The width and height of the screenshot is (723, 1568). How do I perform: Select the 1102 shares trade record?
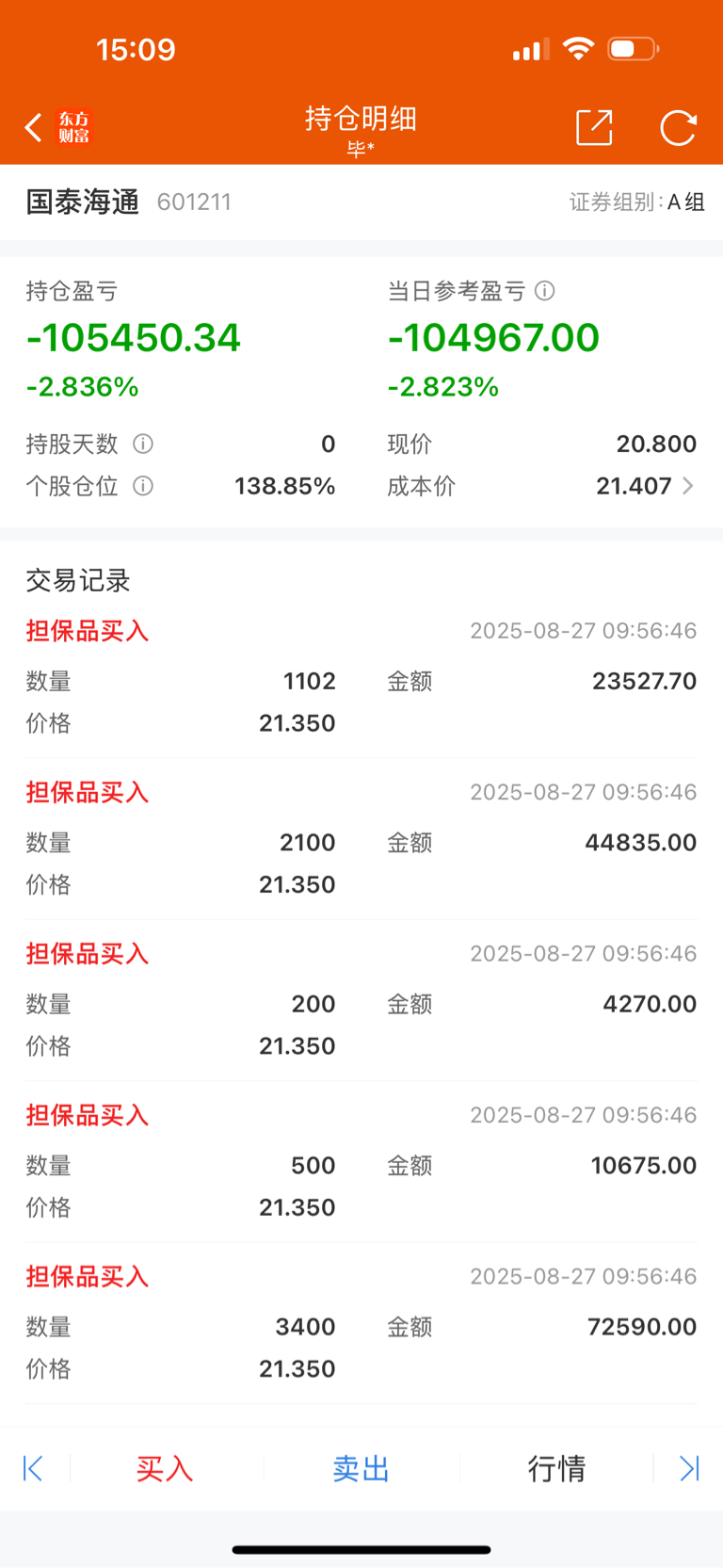click(x=361, y=678)
